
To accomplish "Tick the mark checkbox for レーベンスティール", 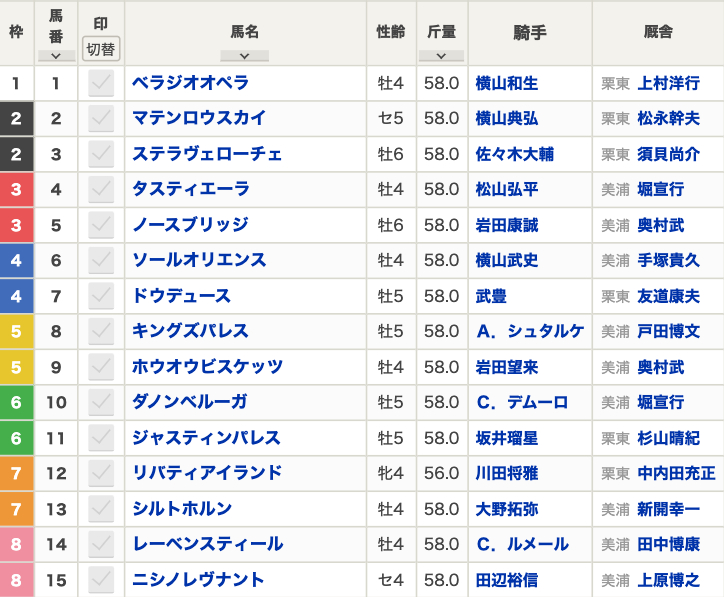I will click(x=101, y=544).
